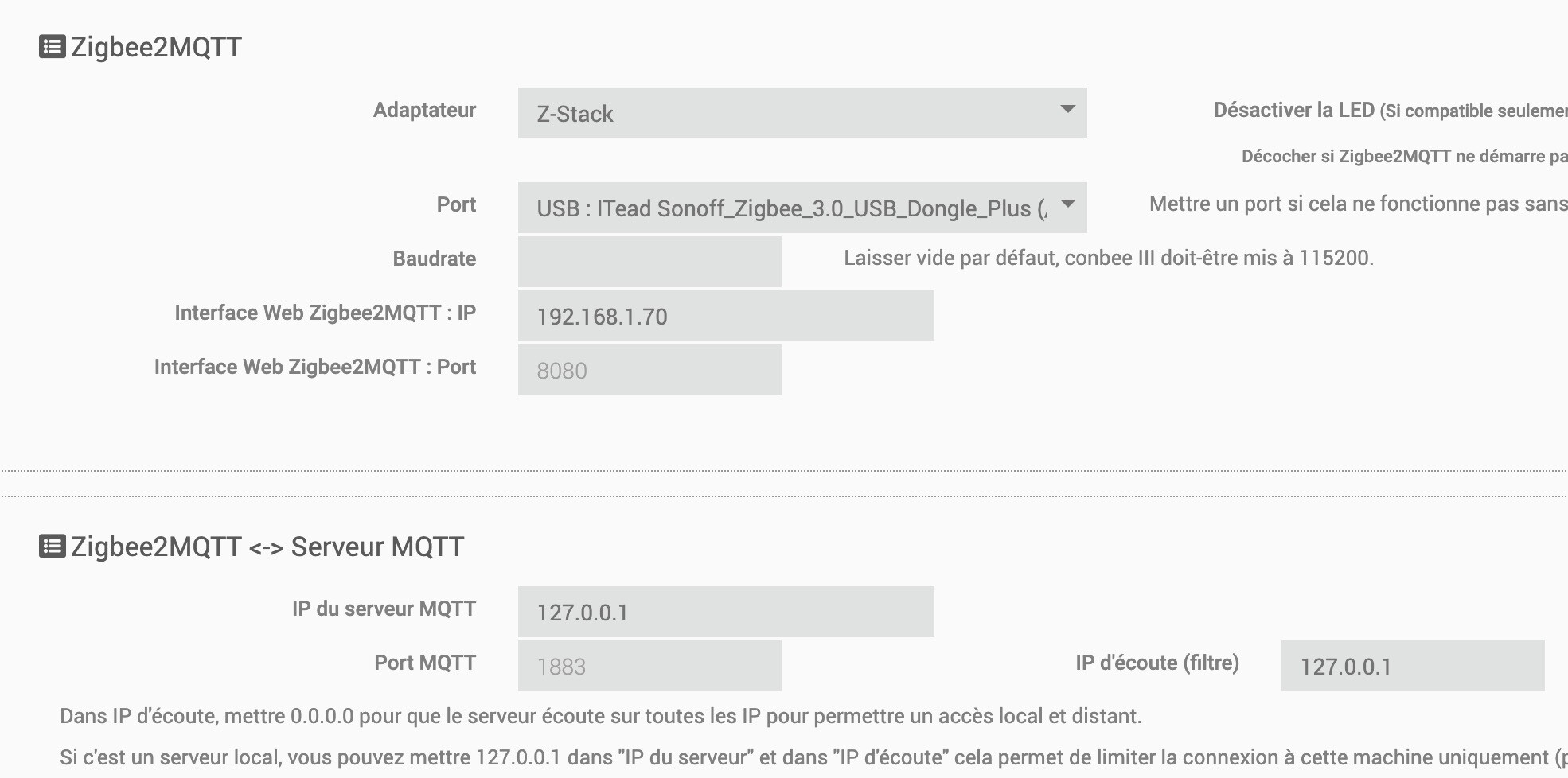Focus the empty Baudrate field
Screen dimensions: 1568x778
[x=649, y=262]
